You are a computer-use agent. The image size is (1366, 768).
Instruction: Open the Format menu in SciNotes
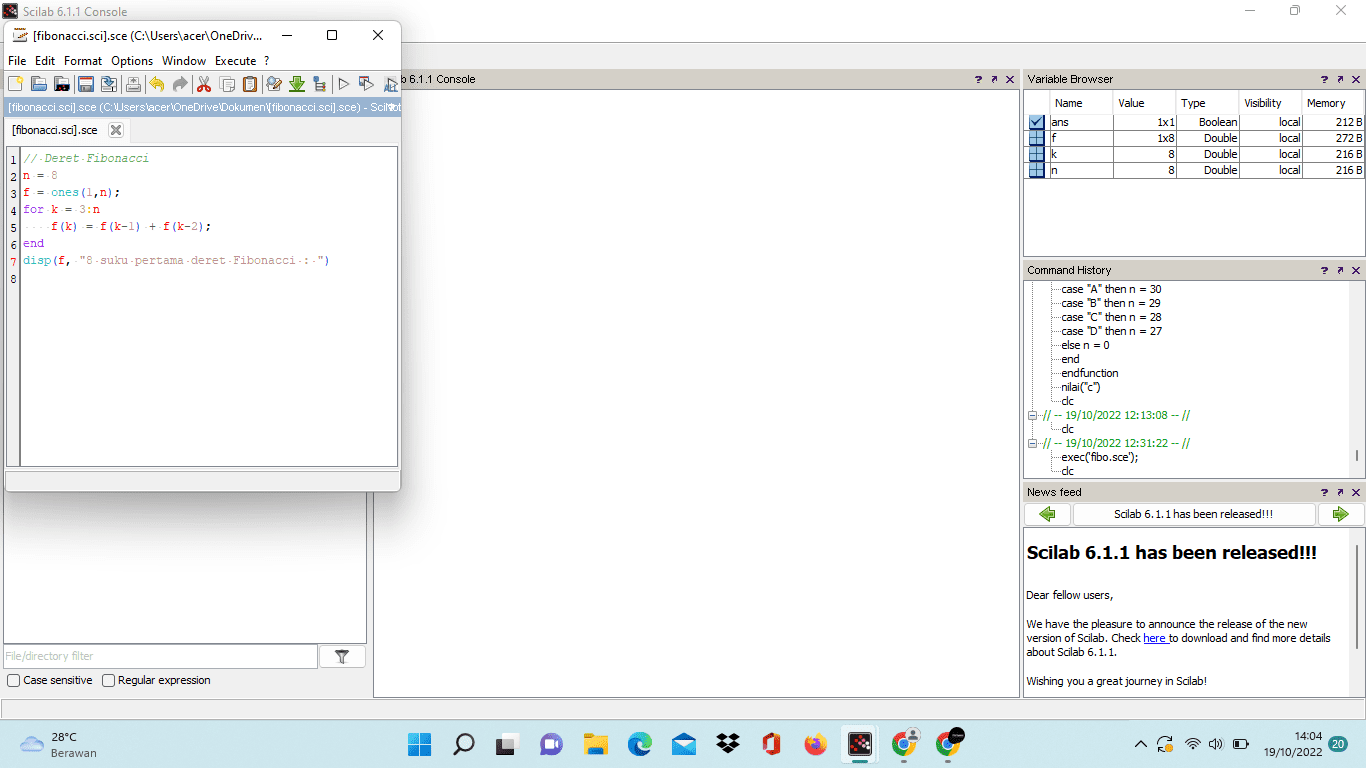click(x=83, y=61)
